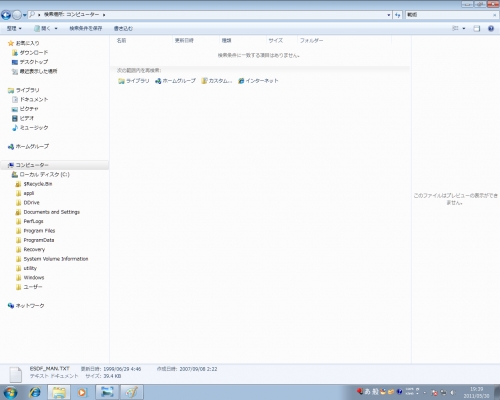Search again in the Internet location
This screenshot has height=400, width=500.
tap(258, 81)
